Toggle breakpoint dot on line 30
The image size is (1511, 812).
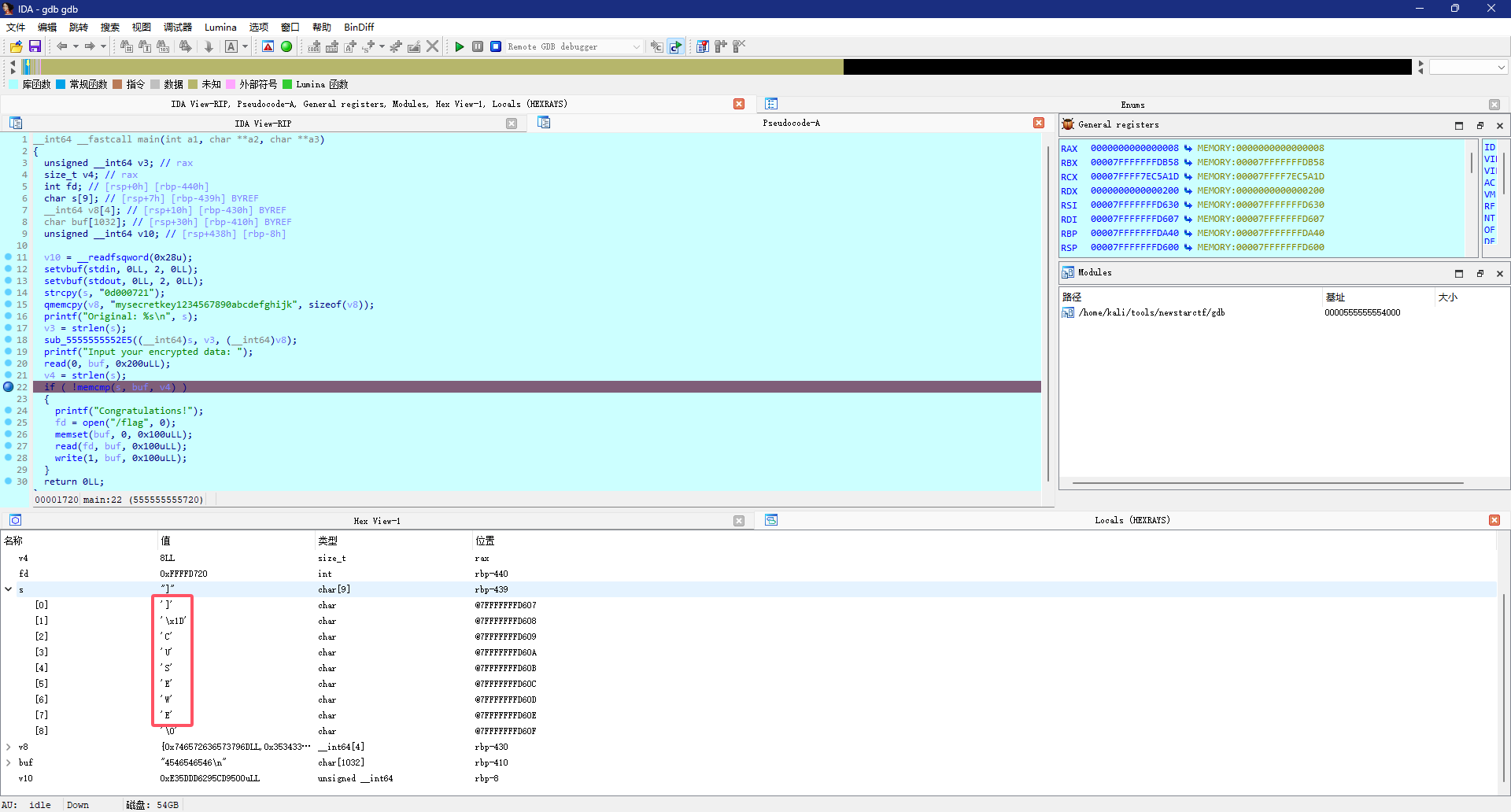[x=8, y=482]
